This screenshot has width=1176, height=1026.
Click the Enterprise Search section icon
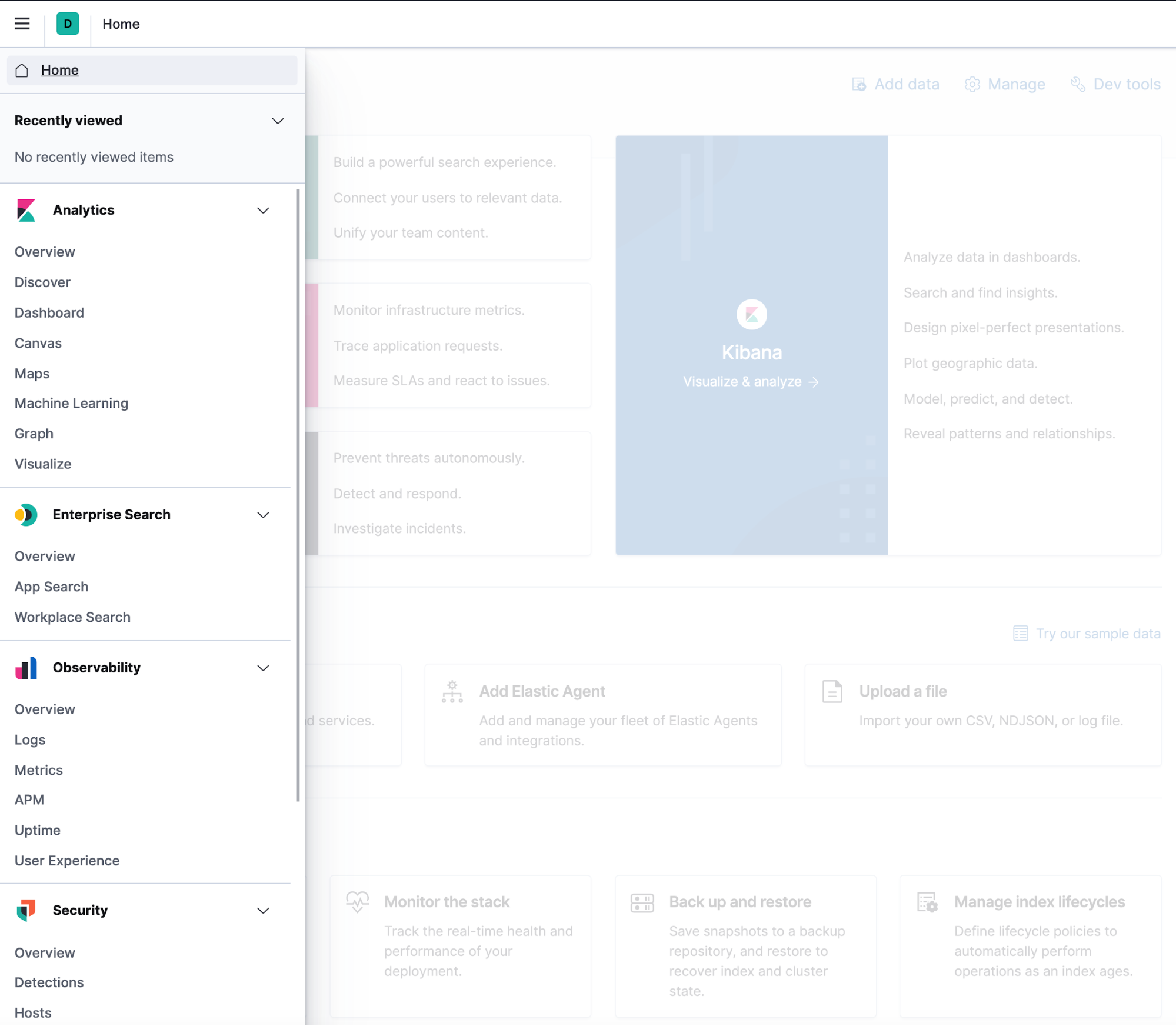26,514
